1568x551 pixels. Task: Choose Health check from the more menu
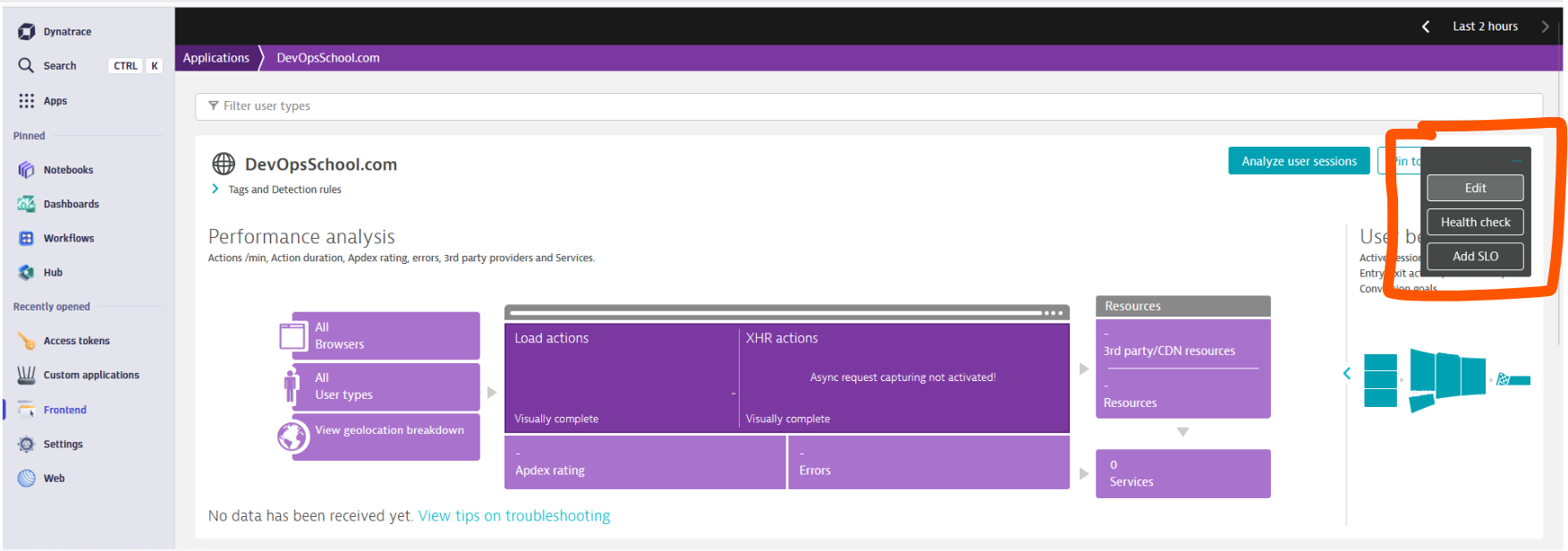pos(1475,222)
